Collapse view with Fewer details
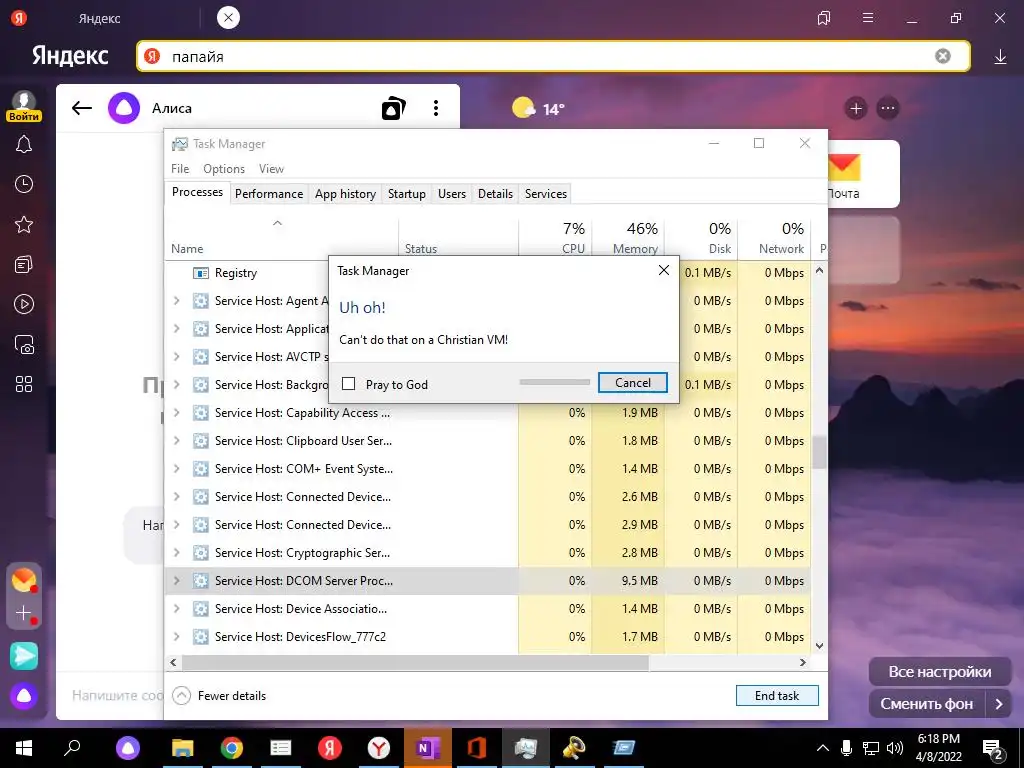Viewport: 1024px width, 768px height. [219, 696]
